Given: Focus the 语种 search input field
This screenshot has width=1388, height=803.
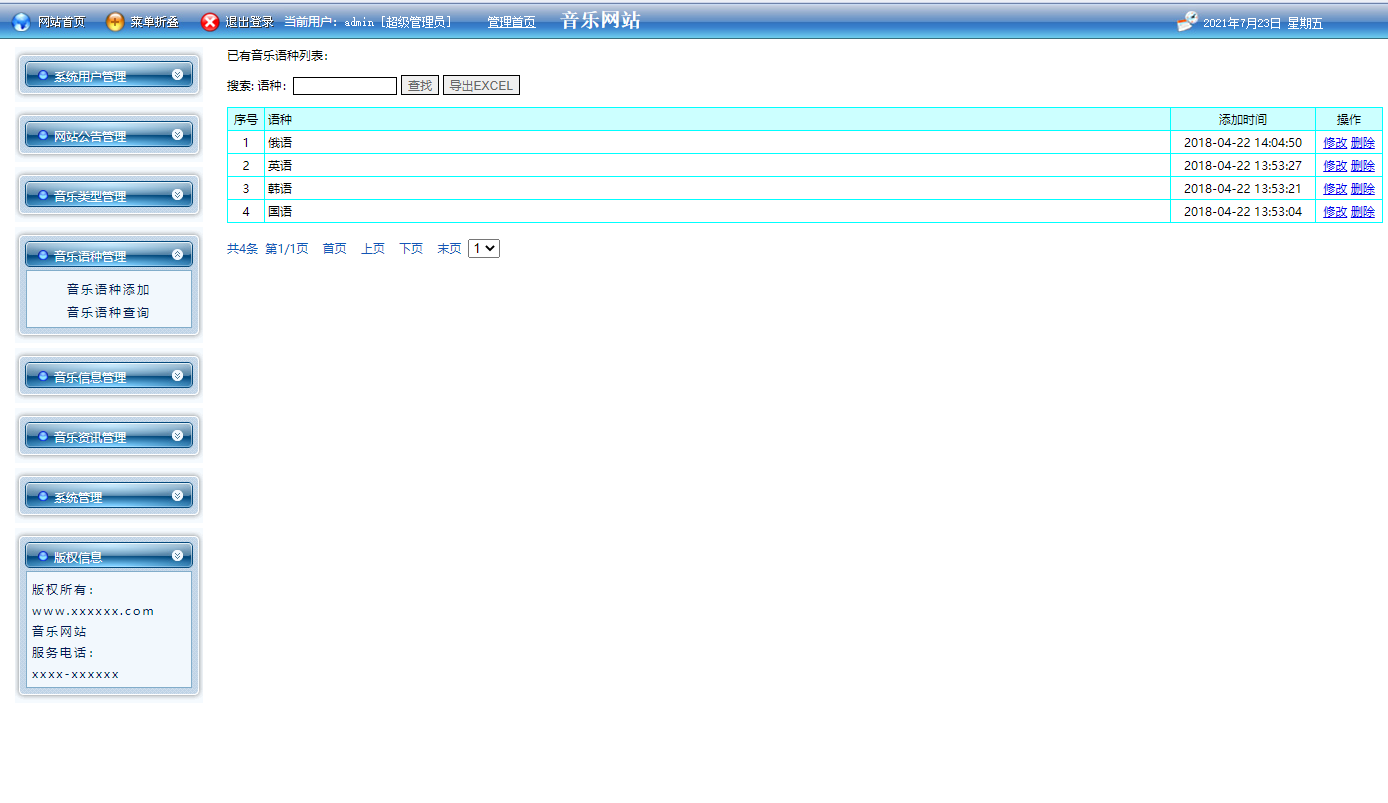Looking at the screenshot, I should (x=345, y=86).
